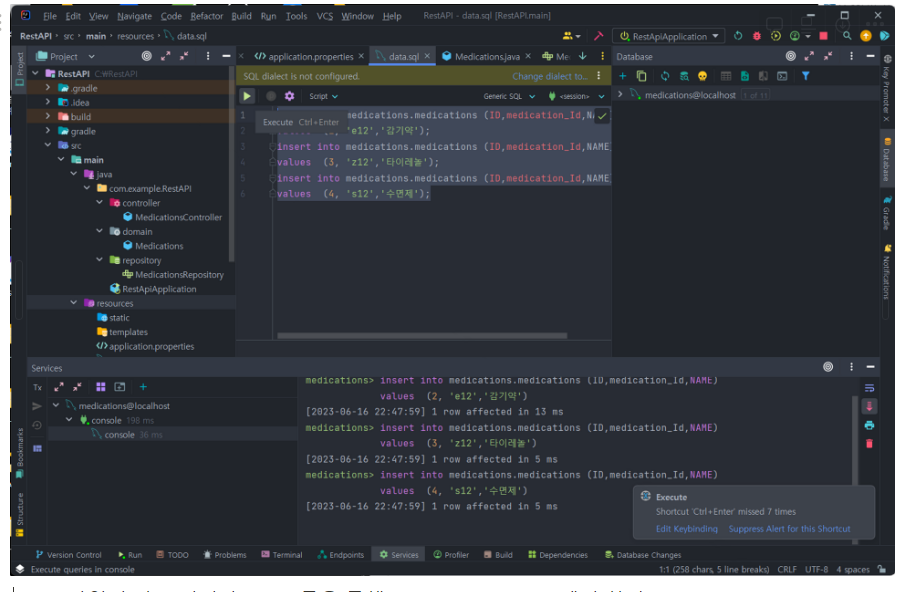Open the Generic SQL dialect dropdown
Viewport: 911px width, 592px height.
(508, 96)
